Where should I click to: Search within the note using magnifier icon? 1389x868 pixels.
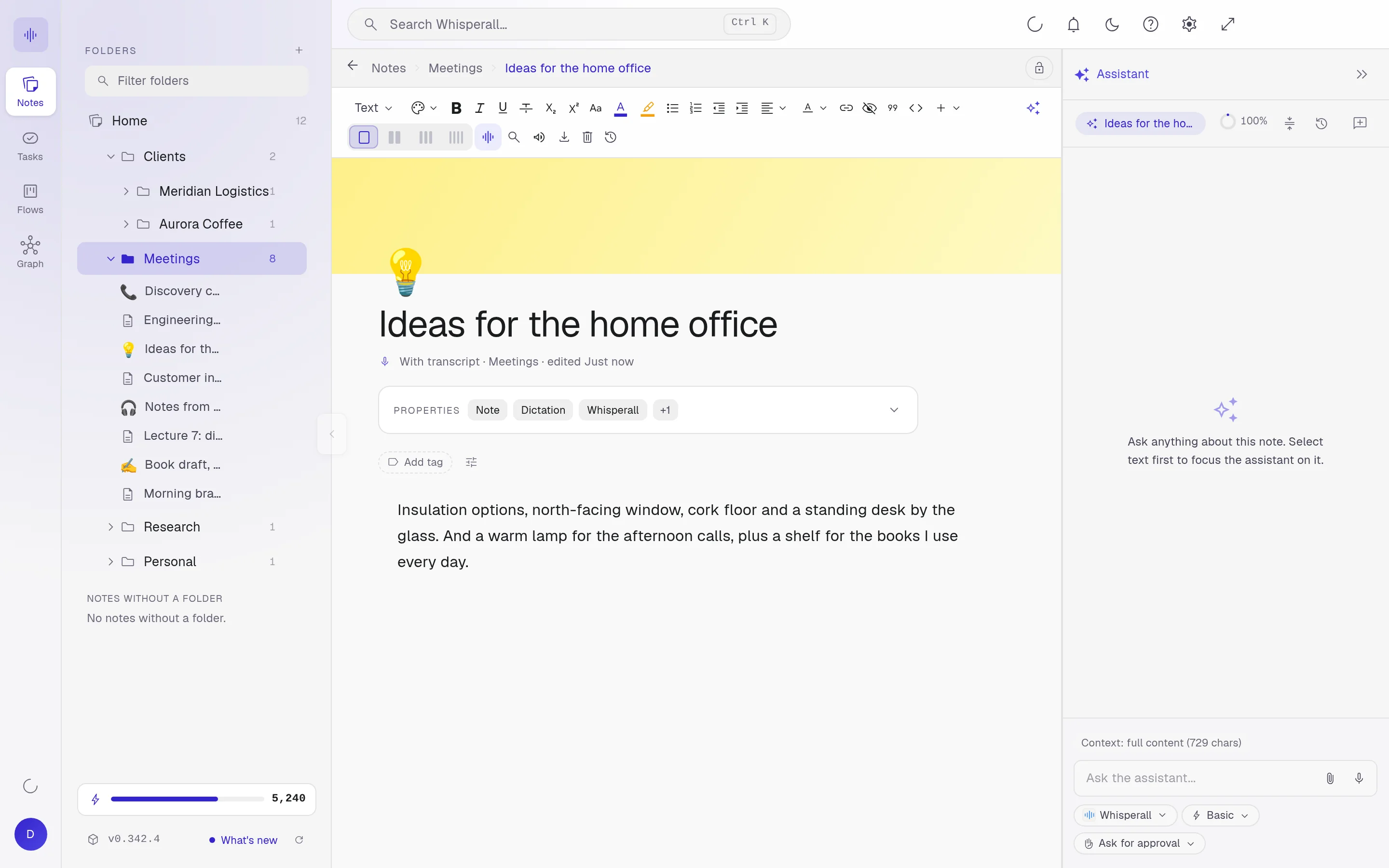[x=514, y=137]
